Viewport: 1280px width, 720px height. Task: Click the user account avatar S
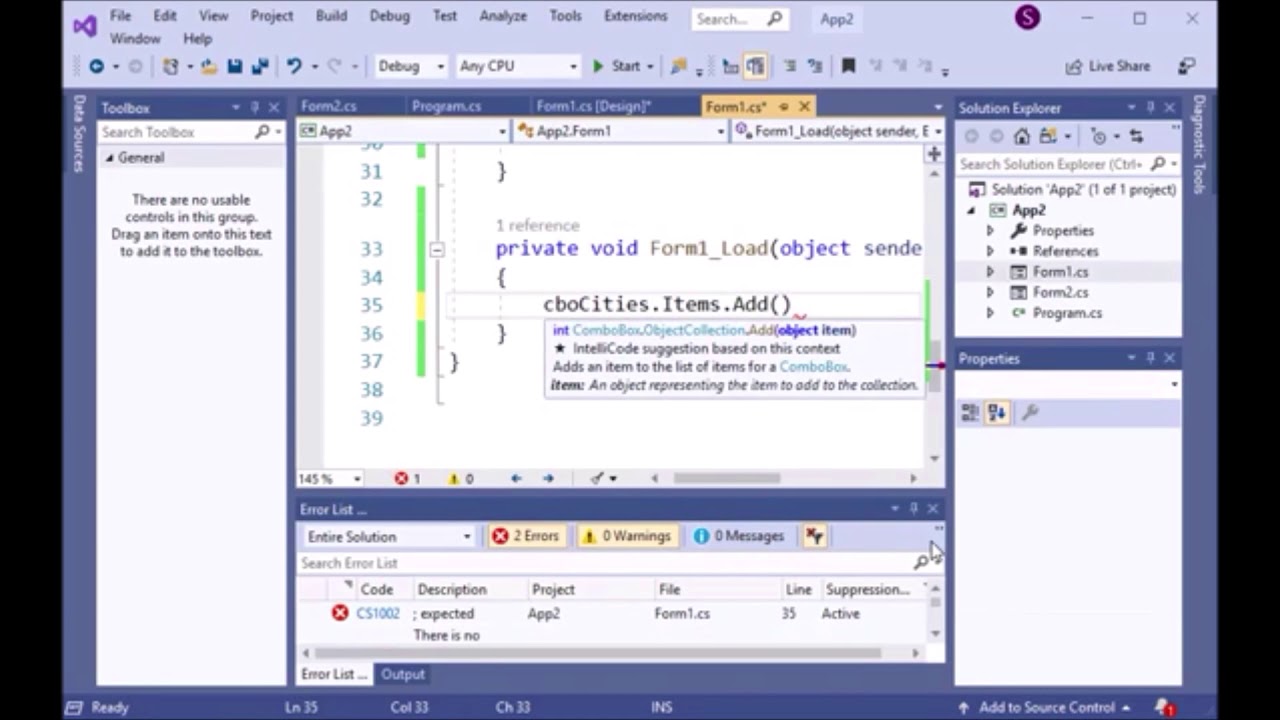pyautogui.click(x=1027, y=17)
